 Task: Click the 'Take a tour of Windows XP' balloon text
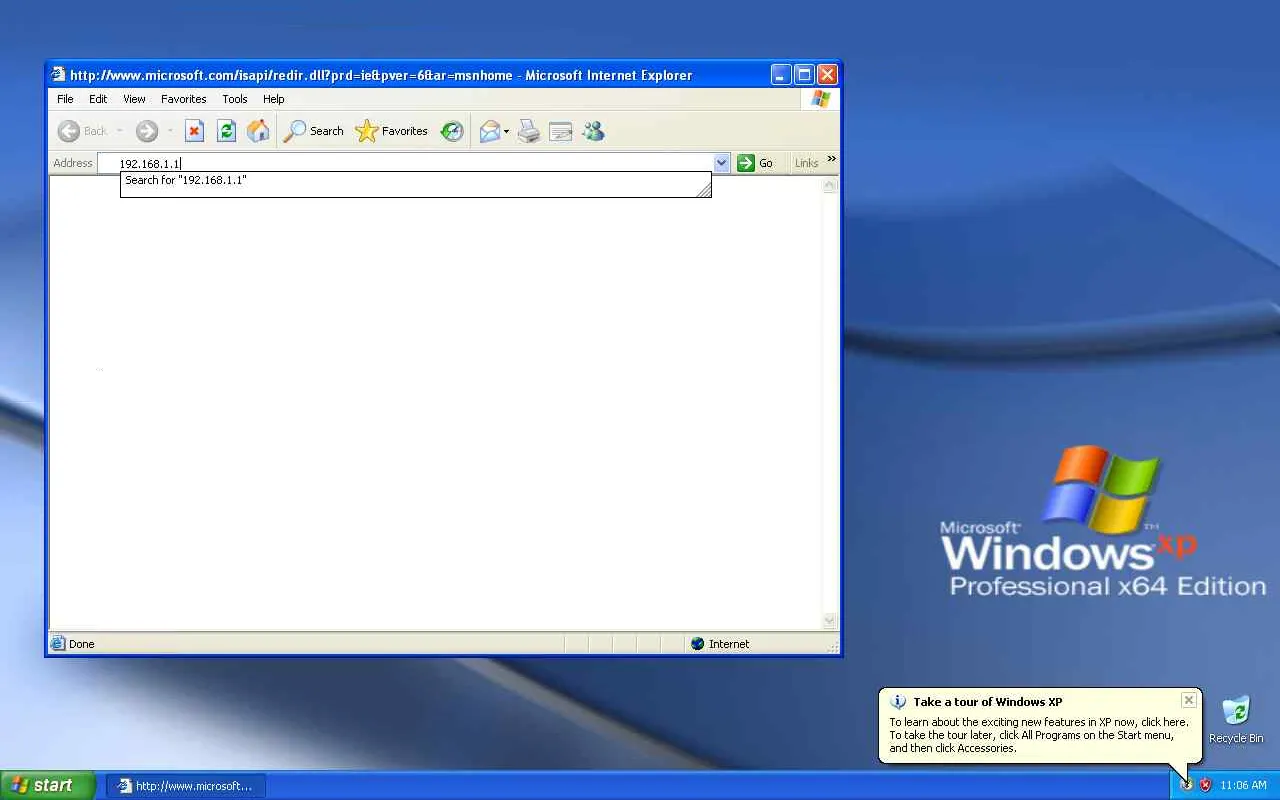(987, 702)
